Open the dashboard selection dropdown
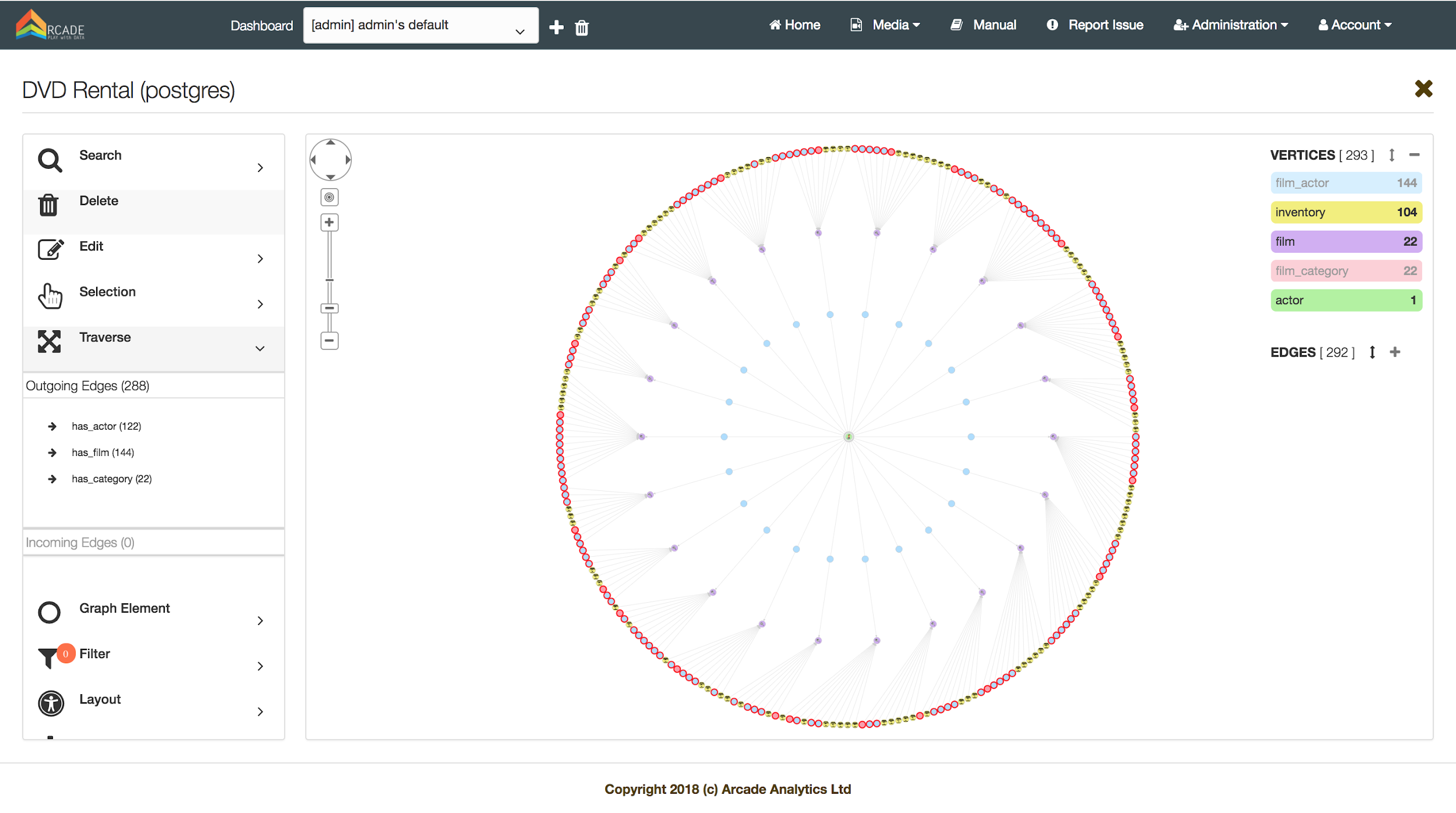 click(x=420, y=26)
